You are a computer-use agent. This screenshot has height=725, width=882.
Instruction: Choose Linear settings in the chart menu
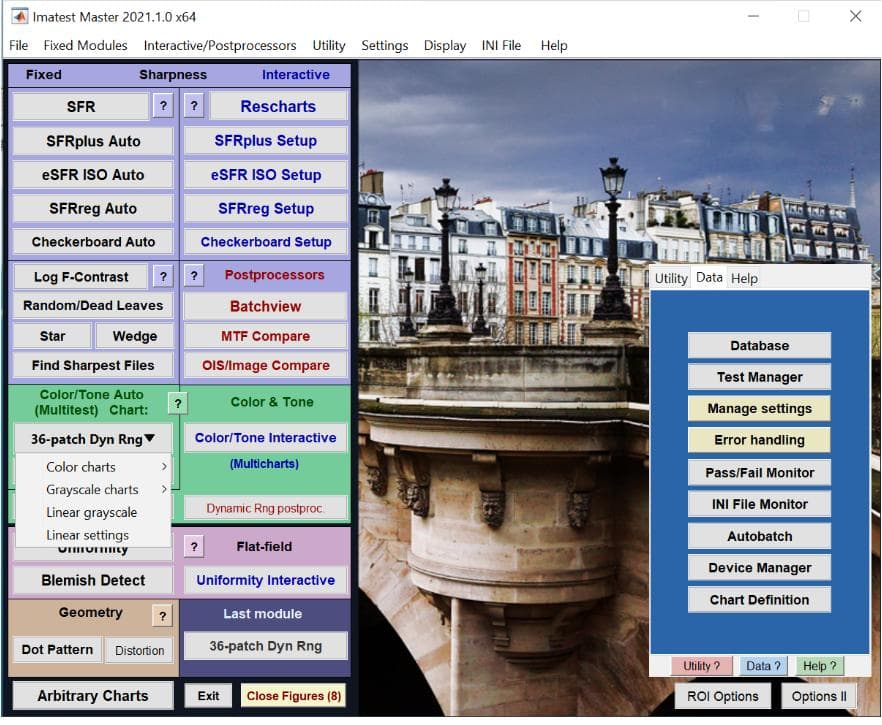[x=93, y=535]
